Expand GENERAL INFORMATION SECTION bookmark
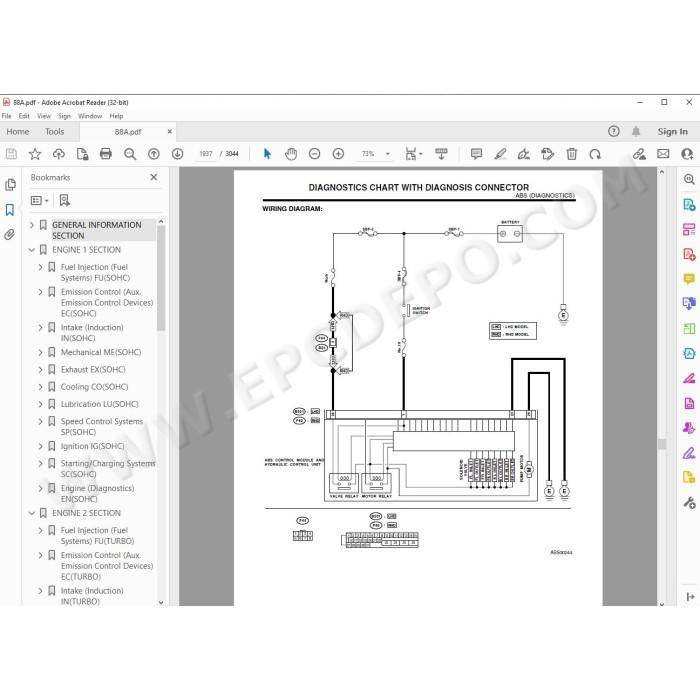This screenshot has height=700, width=700. [32, 225]
